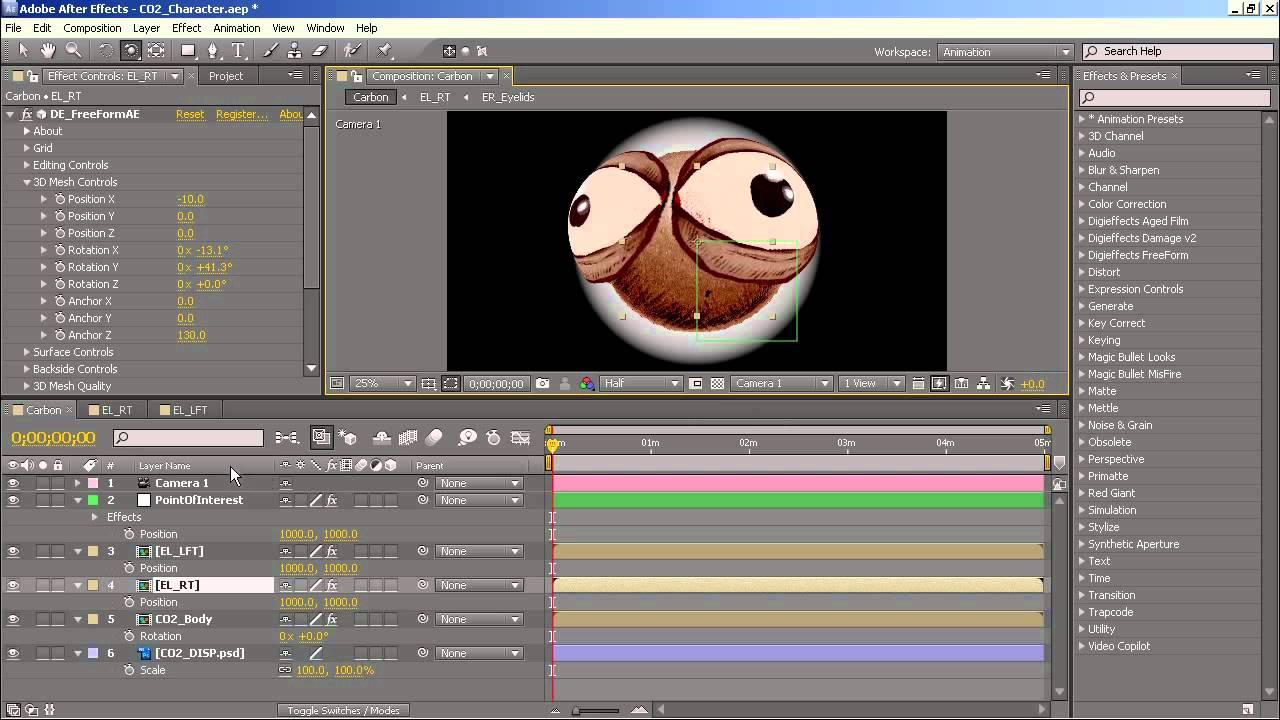The height and width of the screenshot is (720, 1280).
Task: Click the Position X value -10.0
Action: (x=190, y=199)
